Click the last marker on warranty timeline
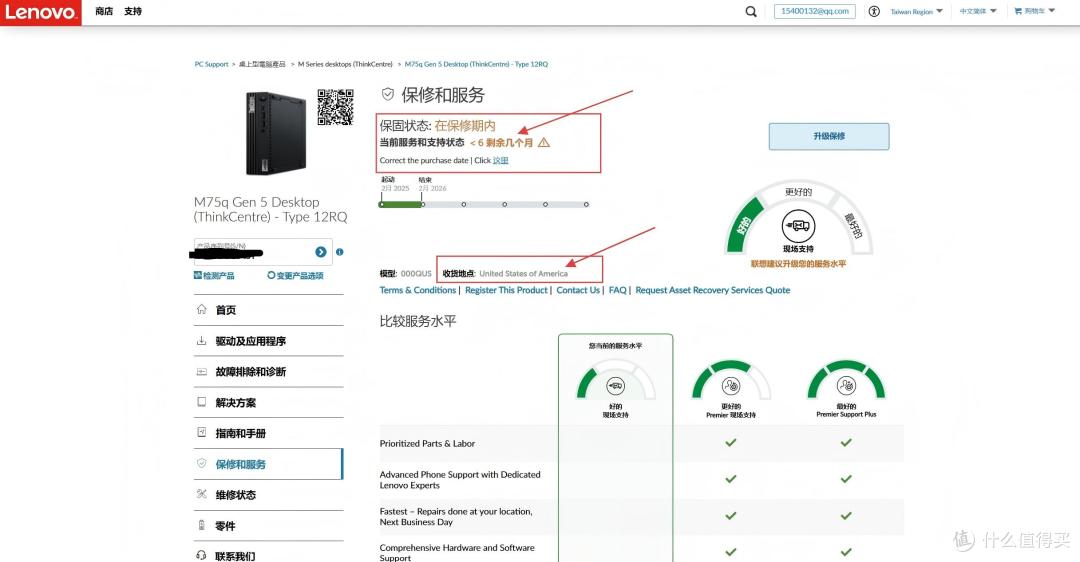The image size is (1080, 562). 586,205
